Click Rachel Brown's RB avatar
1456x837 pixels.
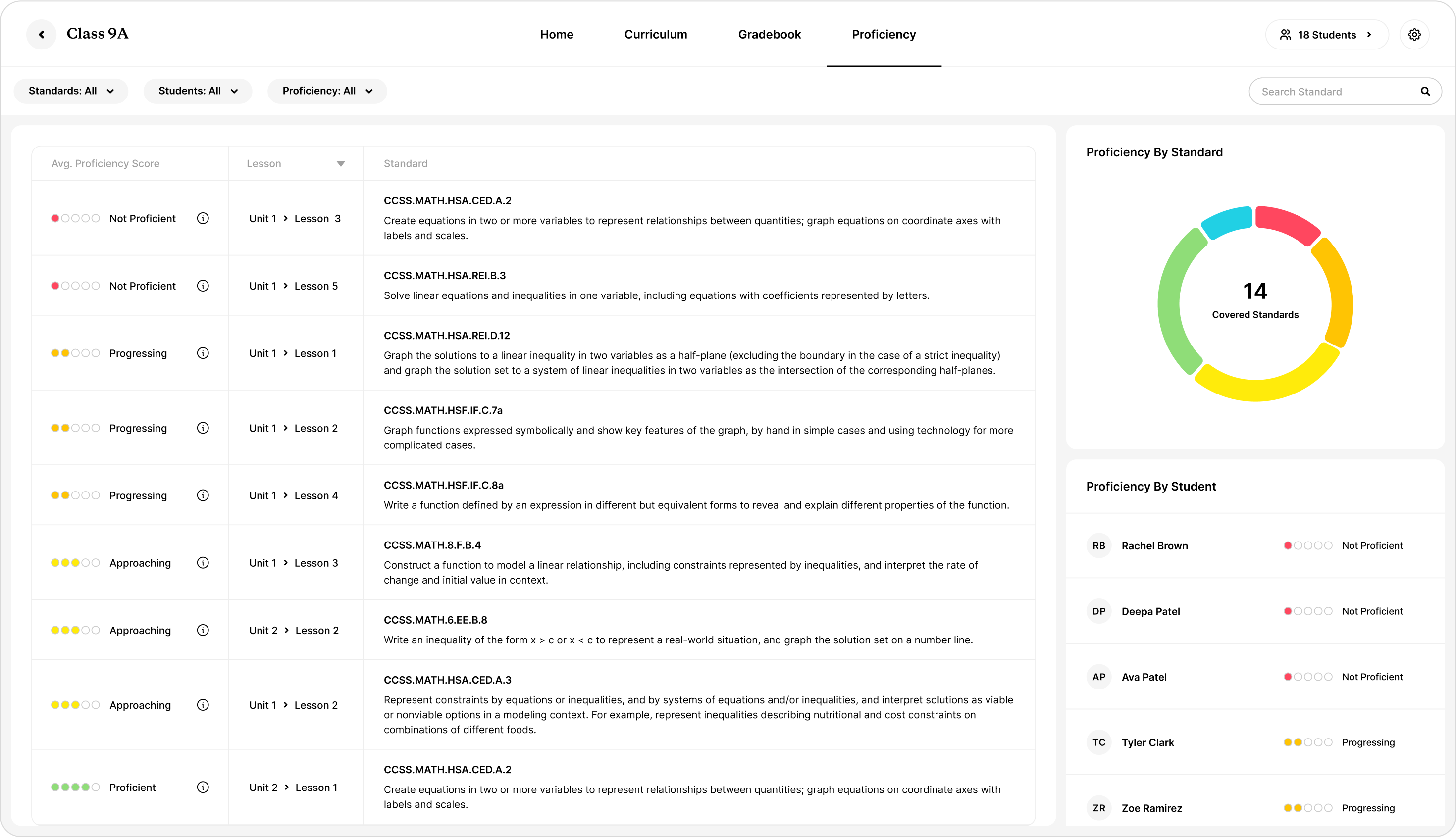click(1098, 545)
